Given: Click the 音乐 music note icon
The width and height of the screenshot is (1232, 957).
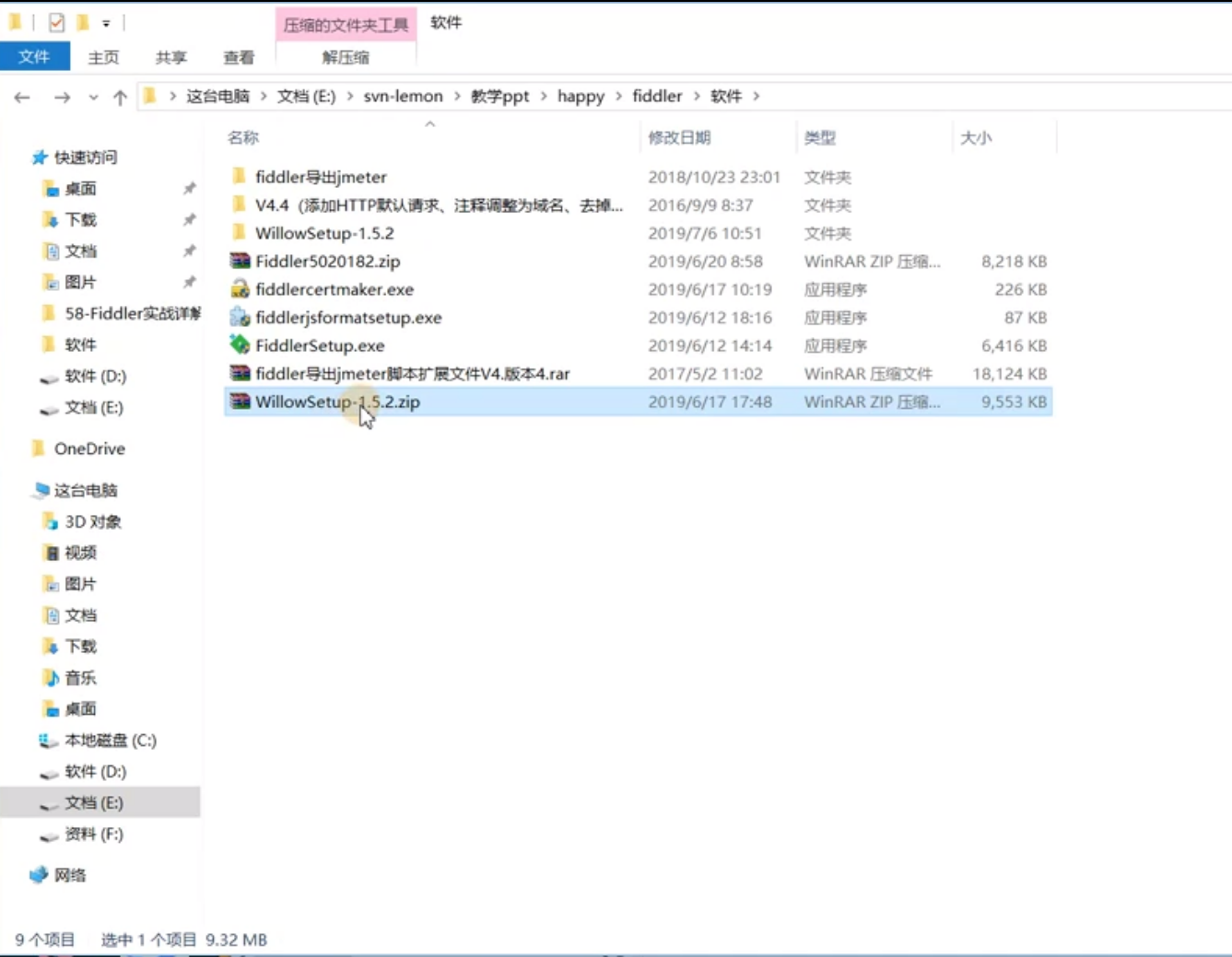Looking at the screenshot, I should (x=51, y=678).
